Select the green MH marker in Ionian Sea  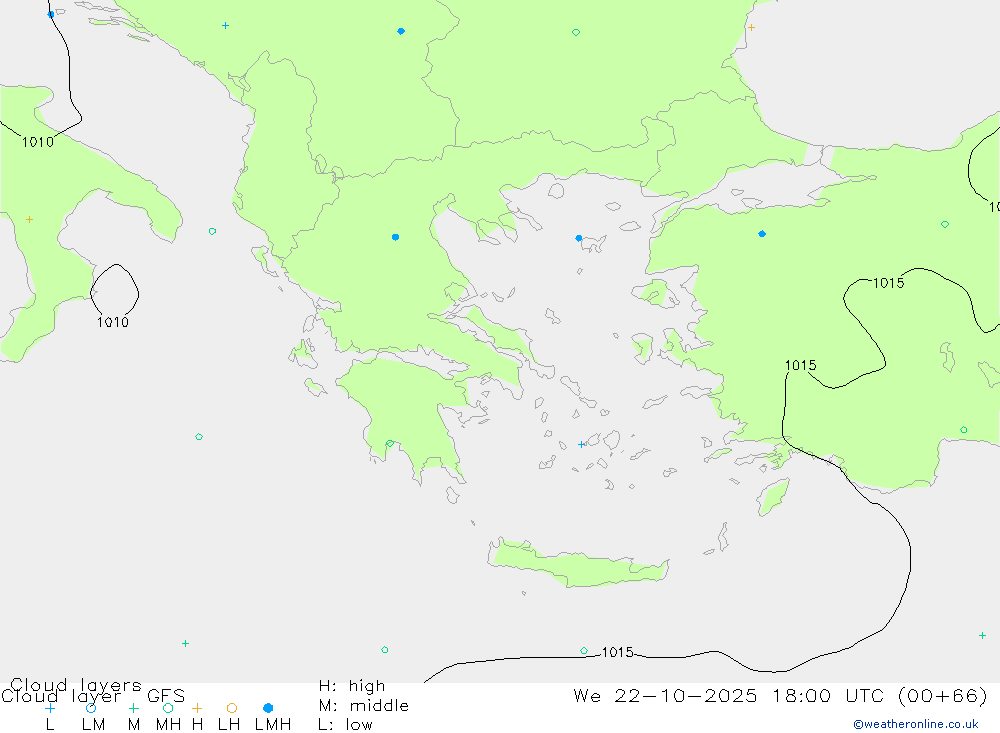199,437
